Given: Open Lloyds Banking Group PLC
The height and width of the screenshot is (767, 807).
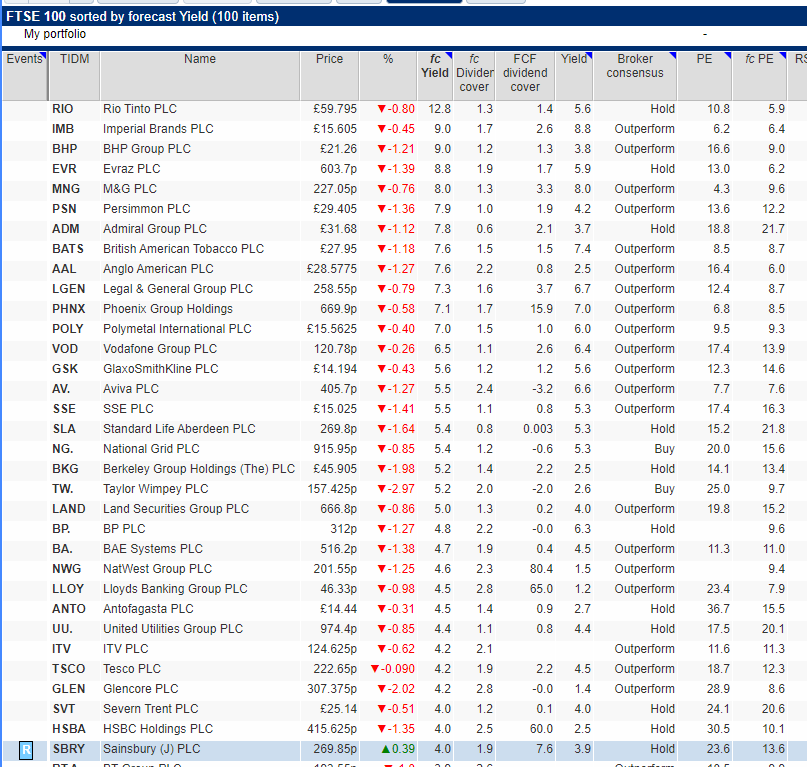Looking at the screenshot, I should click(176, 589).
